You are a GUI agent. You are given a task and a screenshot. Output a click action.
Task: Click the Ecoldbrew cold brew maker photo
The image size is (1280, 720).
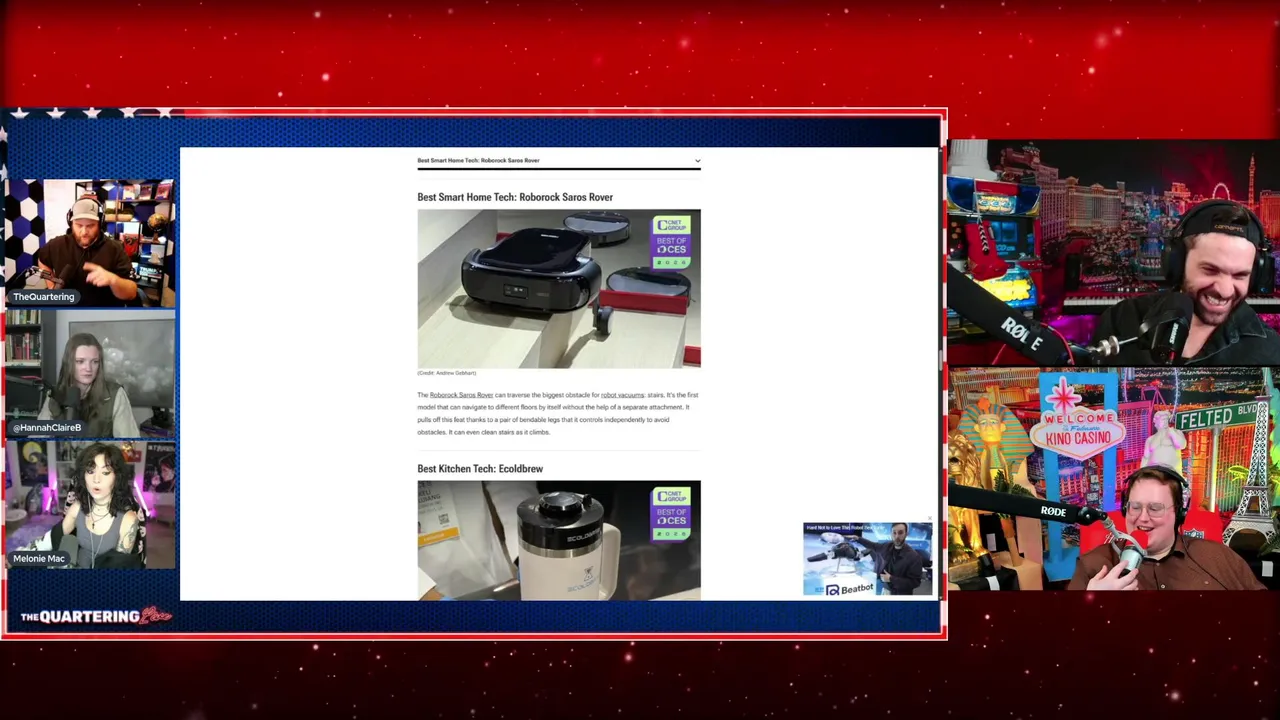[x=559, y=540]
